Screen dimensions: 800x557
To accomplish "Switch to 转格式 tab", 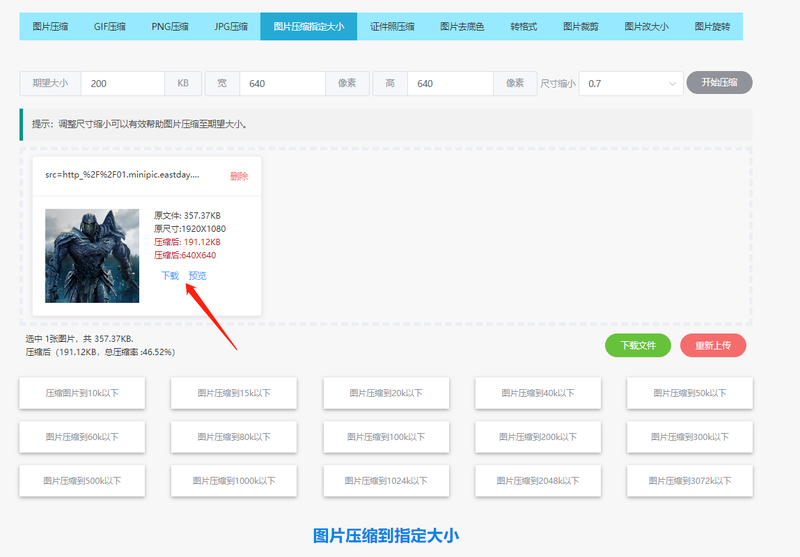I will click(x=523, y=27).
